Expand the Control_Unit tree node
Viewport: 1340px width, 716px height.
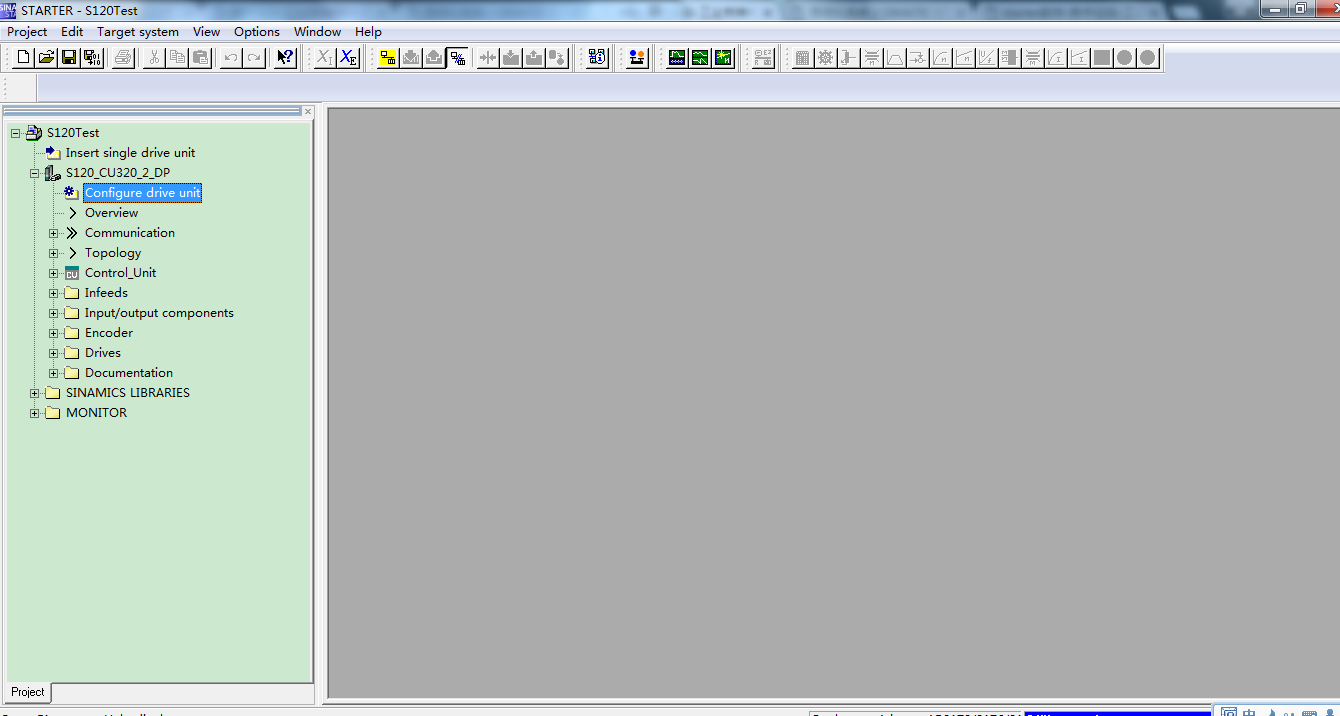click(53, 273)
